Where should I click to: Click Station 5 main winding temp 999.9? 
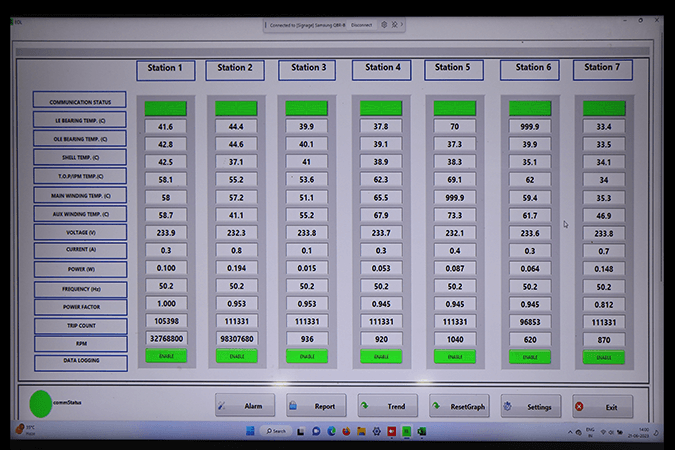(x=455, y=198)
